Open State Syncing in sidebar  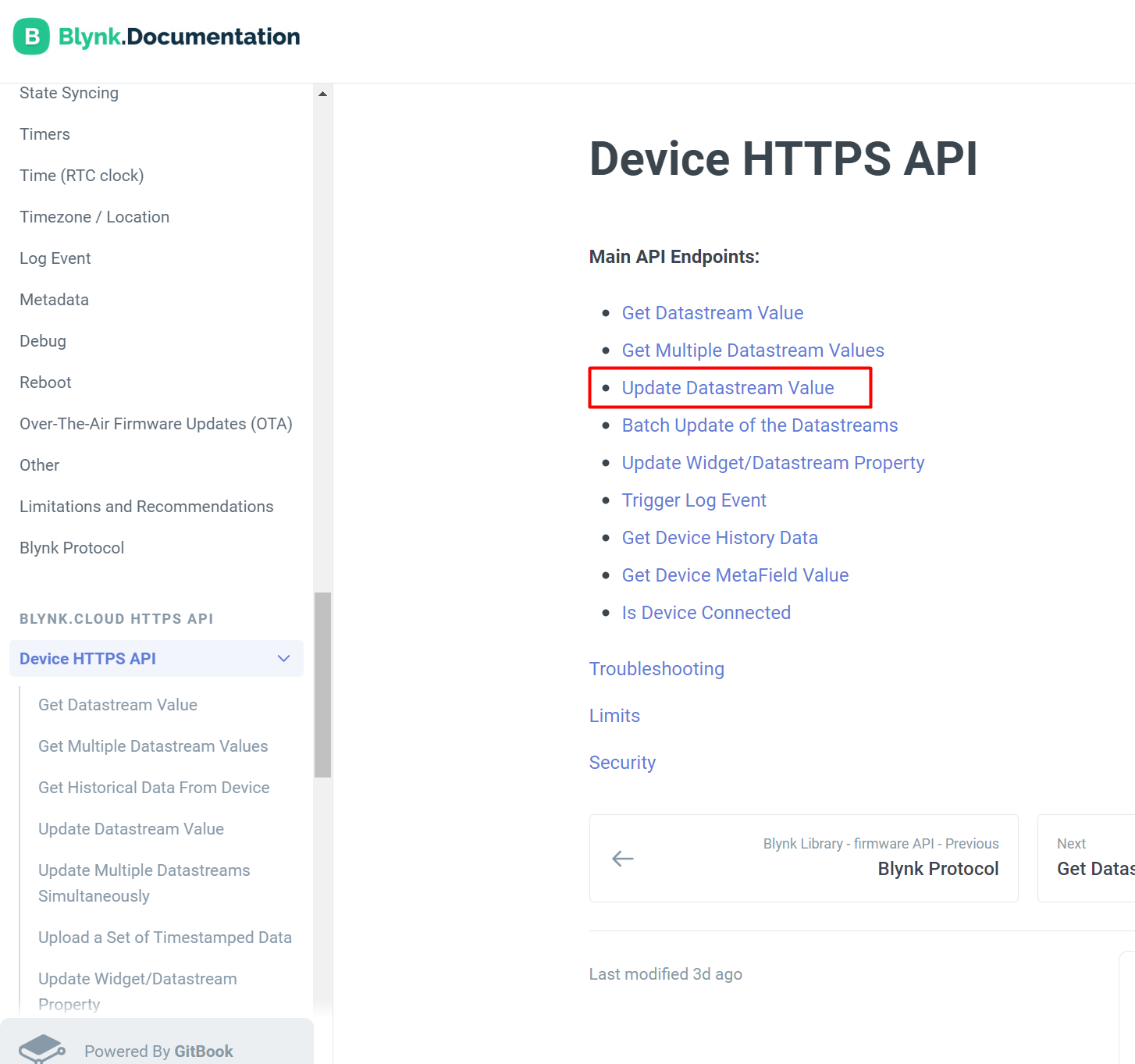pyautogui.click(x=69, y=93)
